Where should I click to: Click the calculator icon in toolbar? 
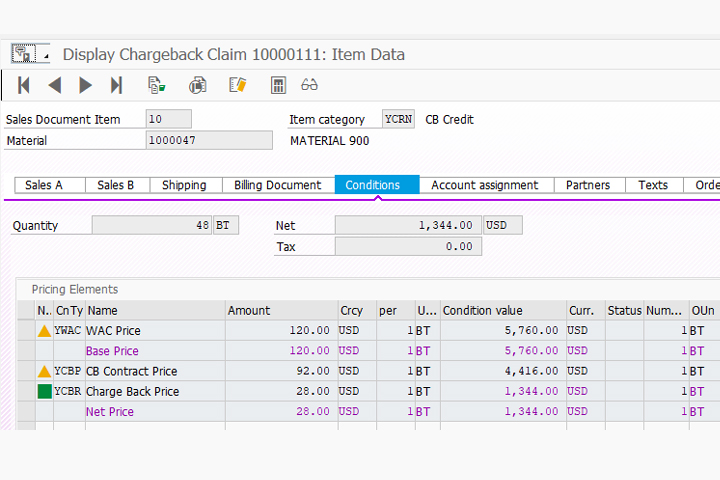click(x=278, y=85)
